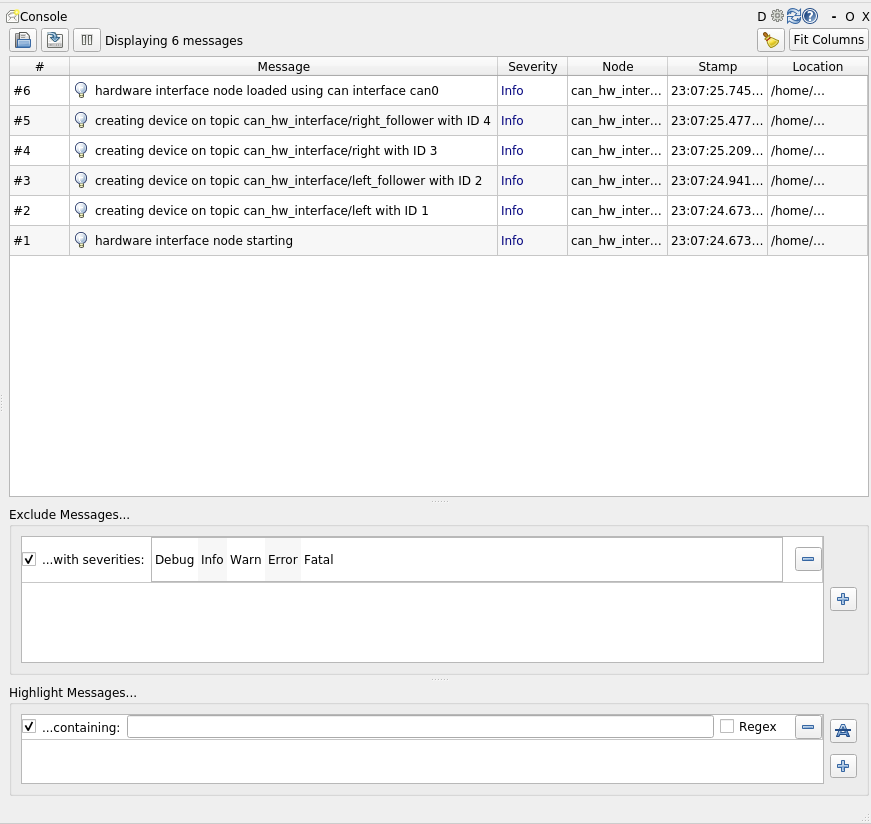
Task: Sort by the Severity column header
Action: 532,66
